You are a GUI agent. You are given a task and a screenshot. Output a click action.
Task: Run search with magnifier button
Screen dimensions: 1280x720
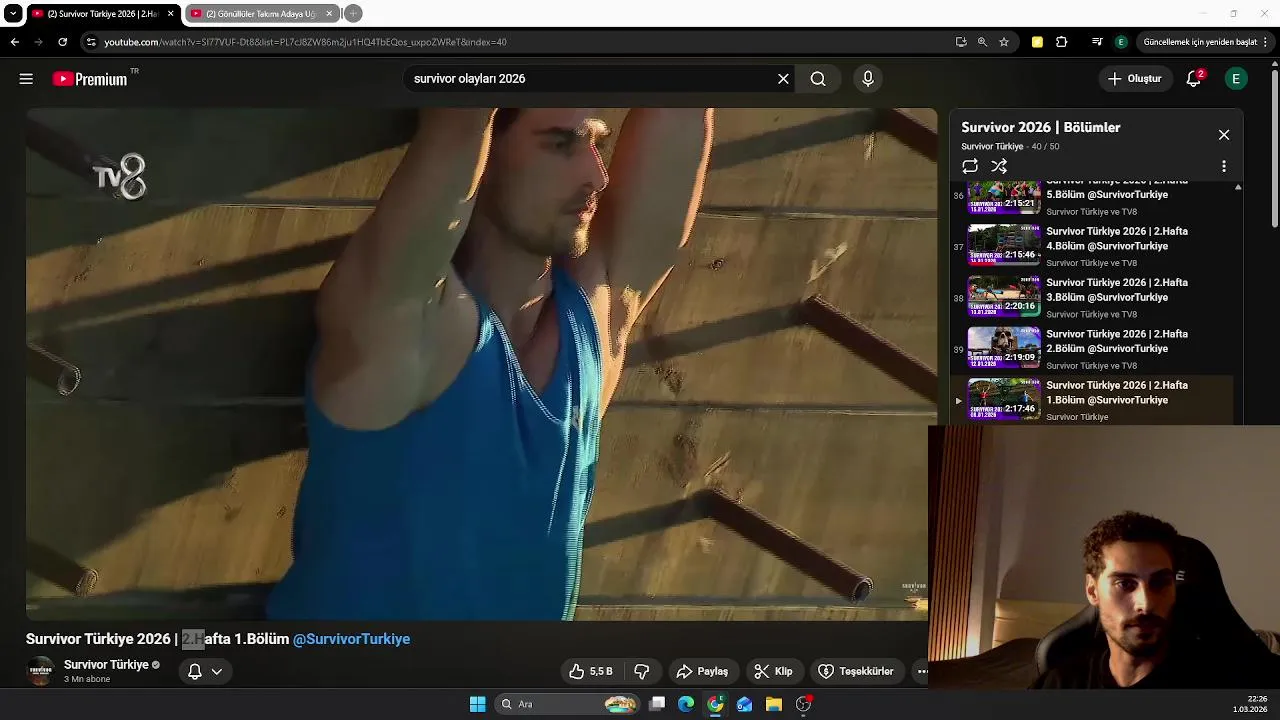pyautogui.click(x=818, y=79)
